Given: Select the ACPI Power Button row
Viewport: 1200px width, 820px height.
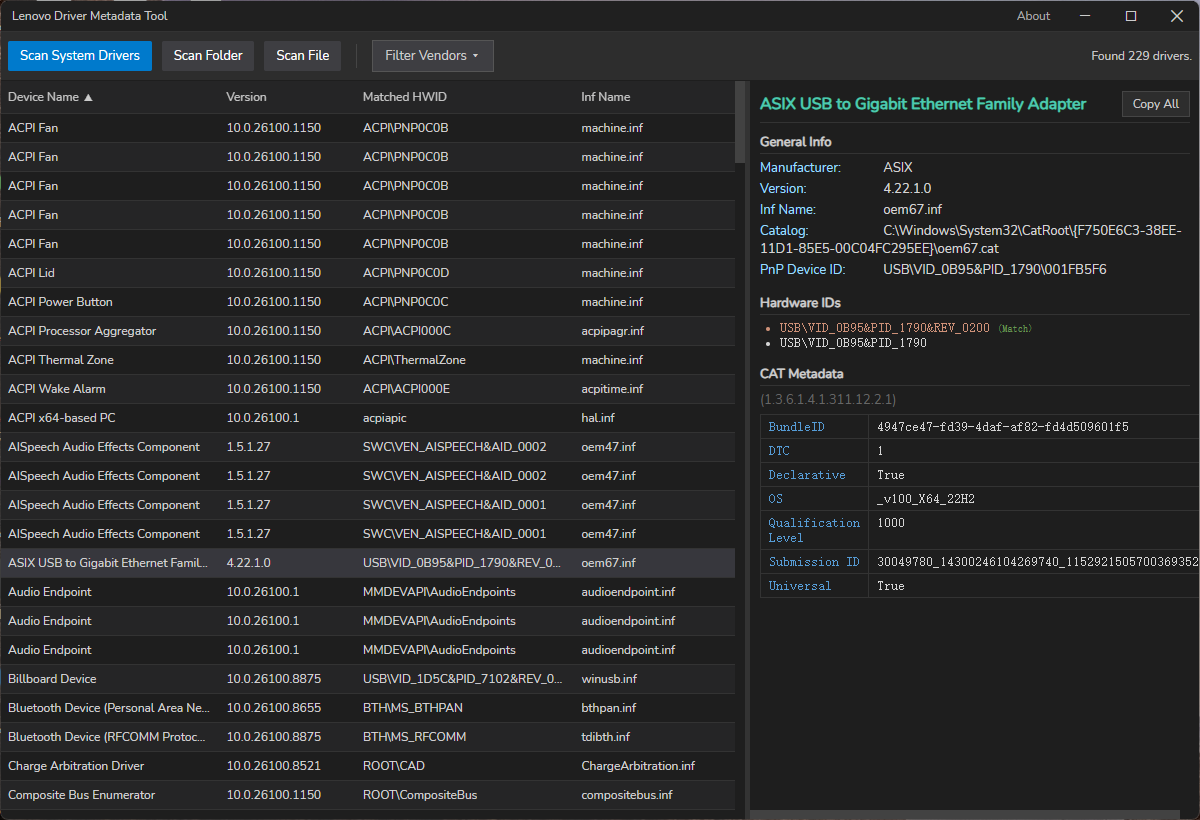Looking at the screenshot, I should [x=367, y=302].
